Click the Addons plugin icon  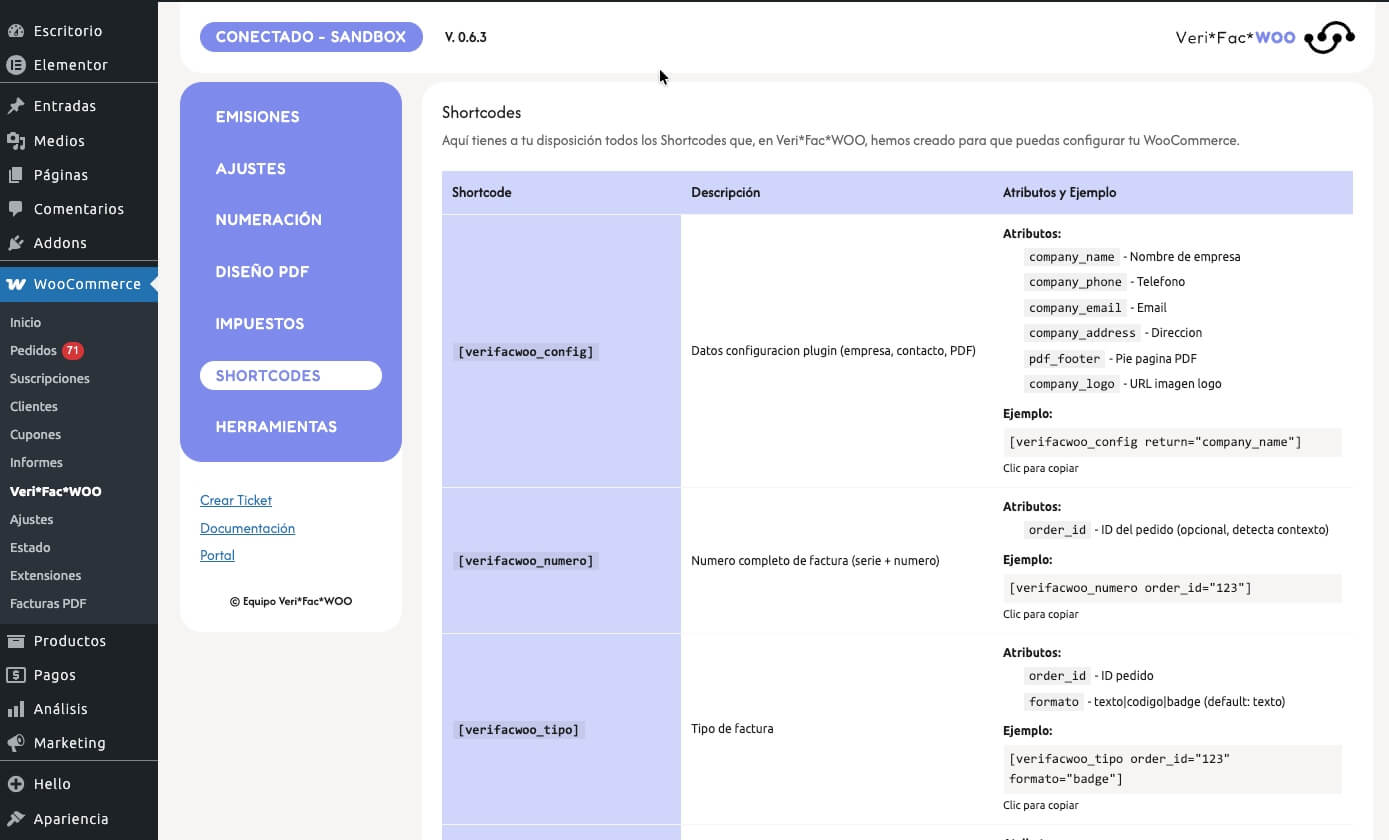pyautogui.click(x=16, y=243)
